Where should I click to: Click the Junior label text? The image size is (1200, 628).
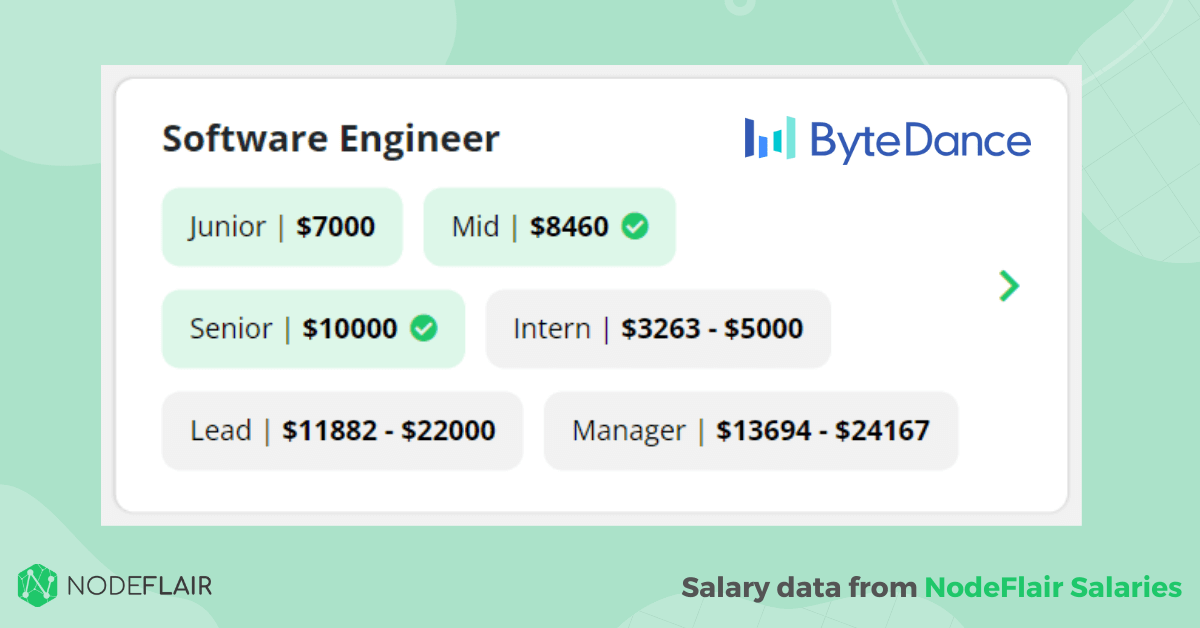(x=227, y=227)
